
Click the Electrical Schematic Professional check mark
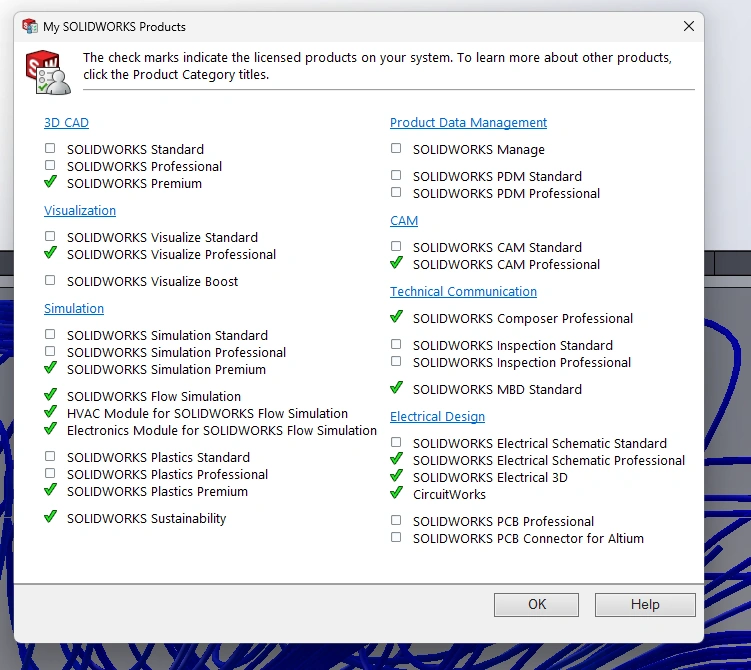(x=397, y=459)
